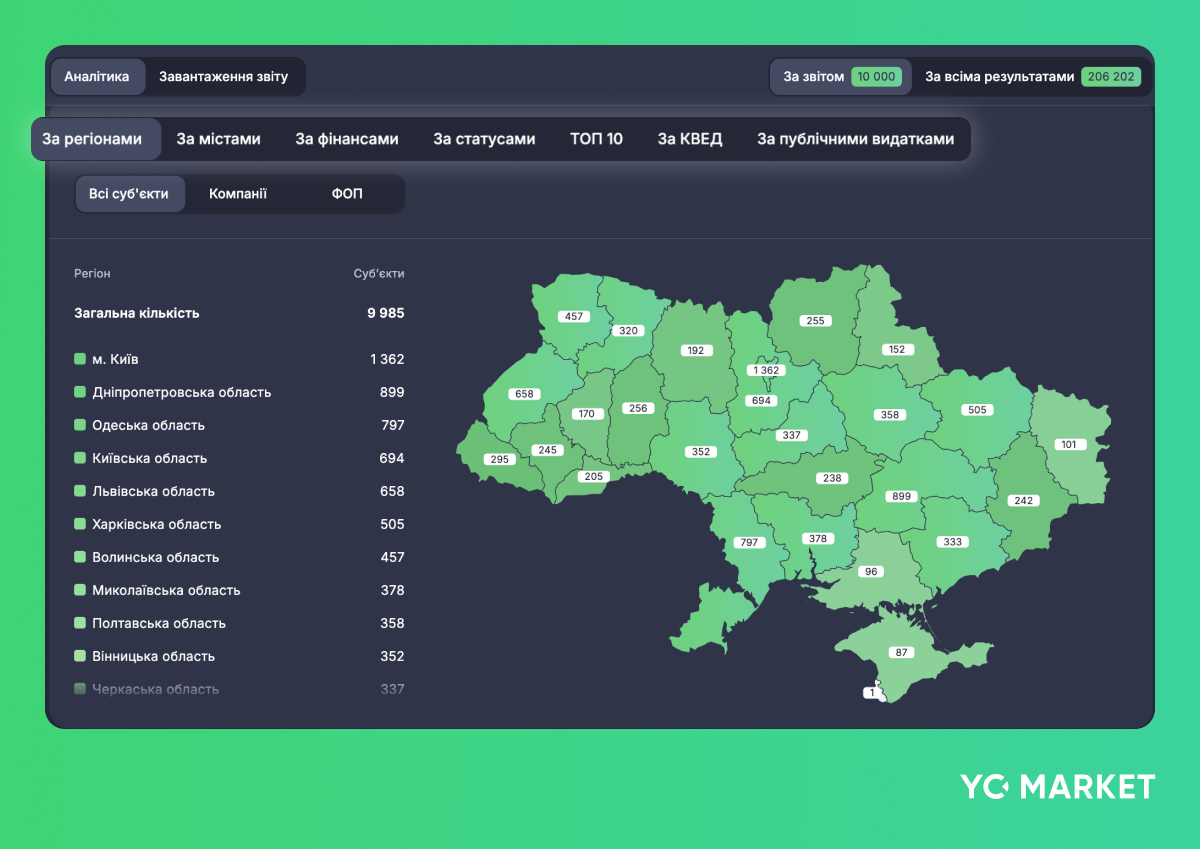Click map label 694 on Kyiv region
Viewport: 1200px width, 849px height.
(x=762, y=400)
